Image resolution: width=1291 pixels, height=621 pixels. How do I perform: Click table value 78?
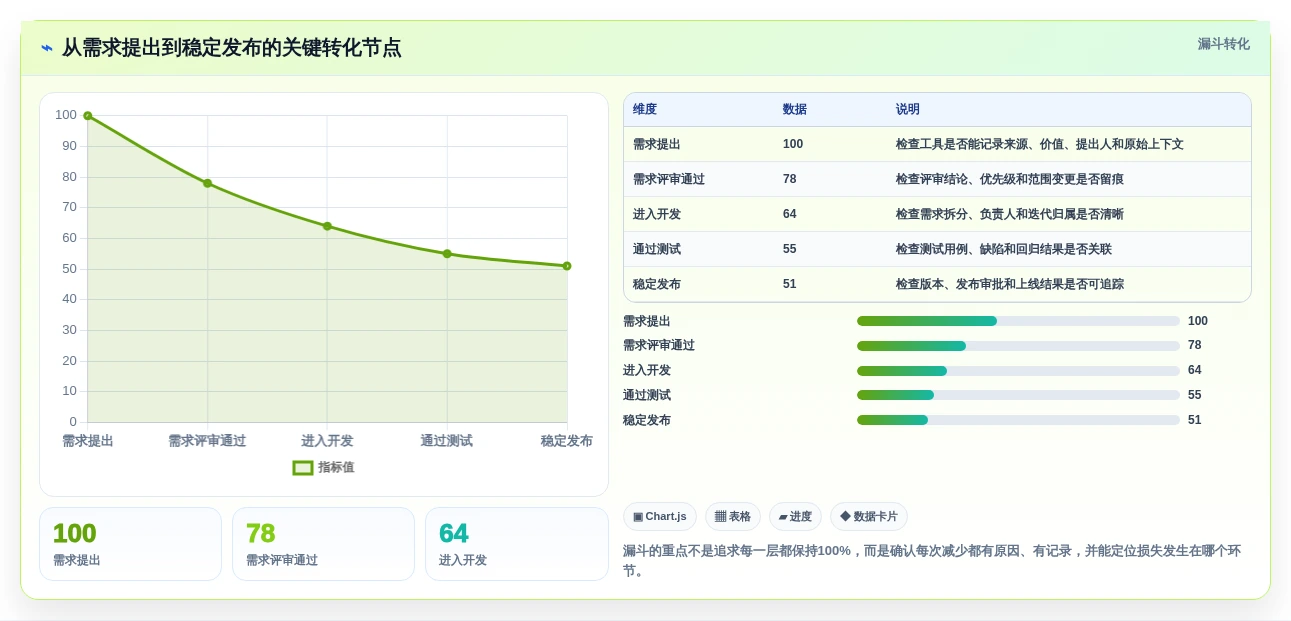point(790,179)
